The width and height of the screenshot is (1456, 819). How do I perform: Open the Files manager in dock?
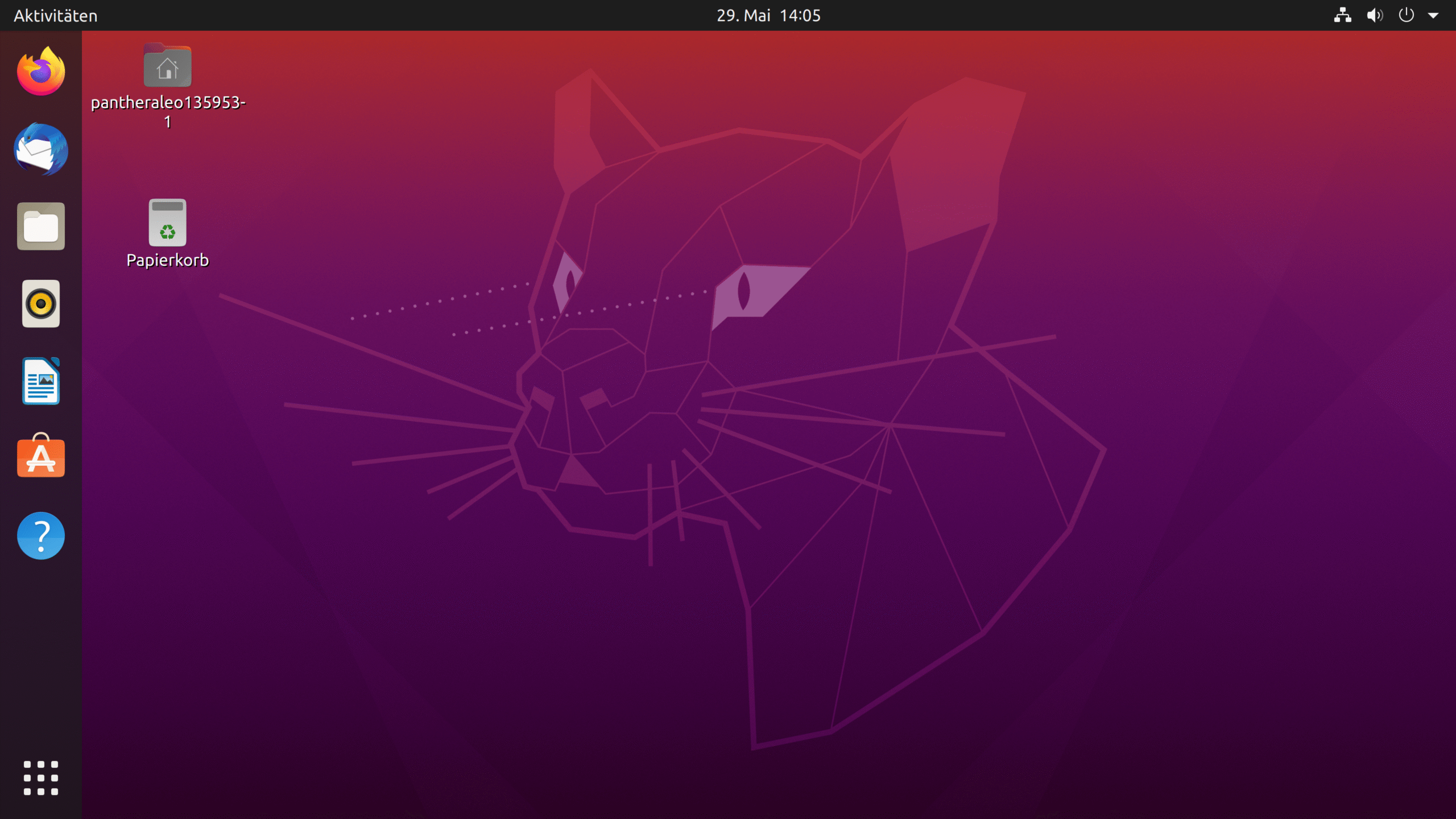pos(41,226)
